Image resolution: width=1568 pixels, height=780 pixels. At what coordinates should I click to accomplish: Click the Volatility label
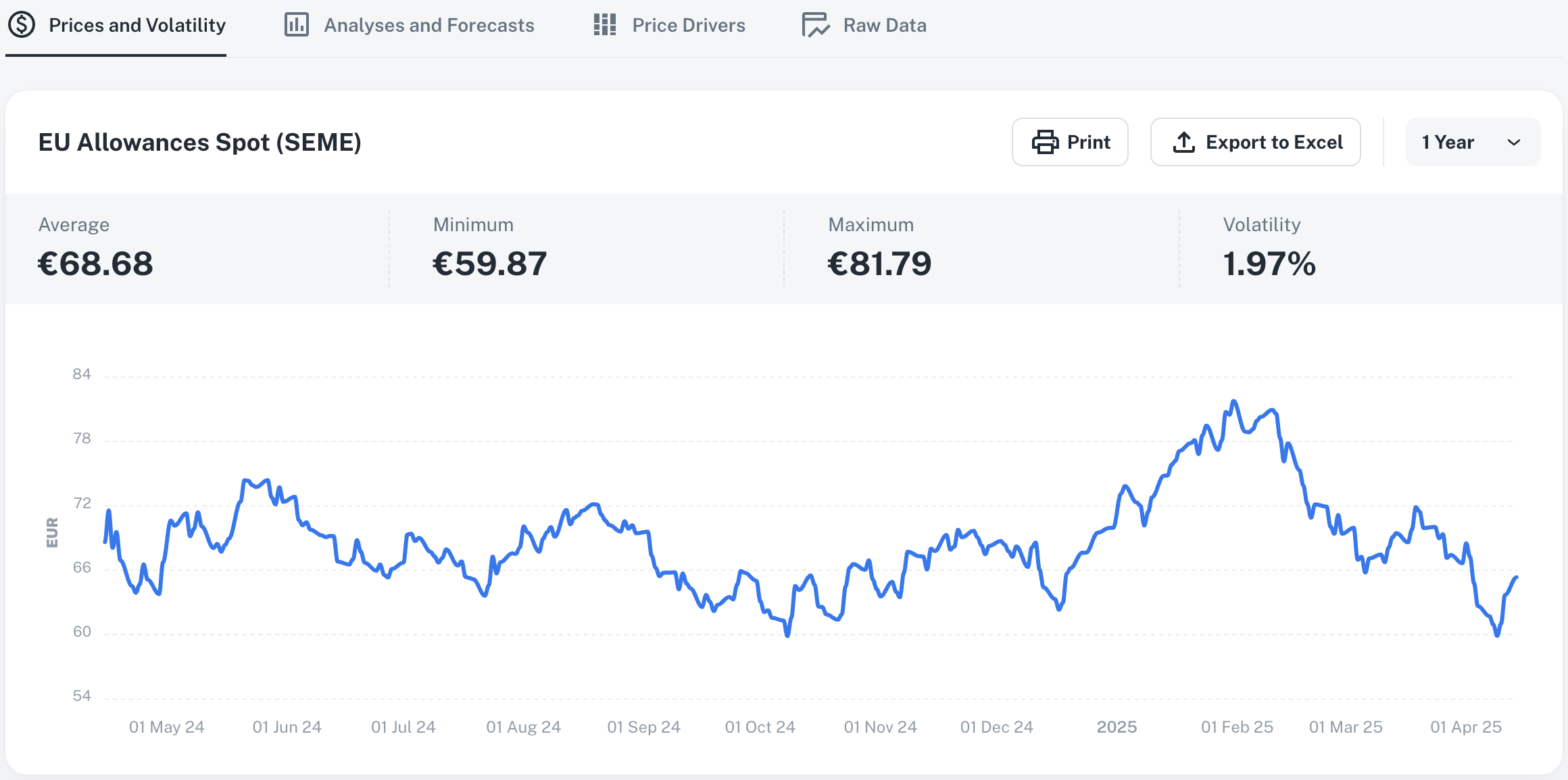[1262, 225]
